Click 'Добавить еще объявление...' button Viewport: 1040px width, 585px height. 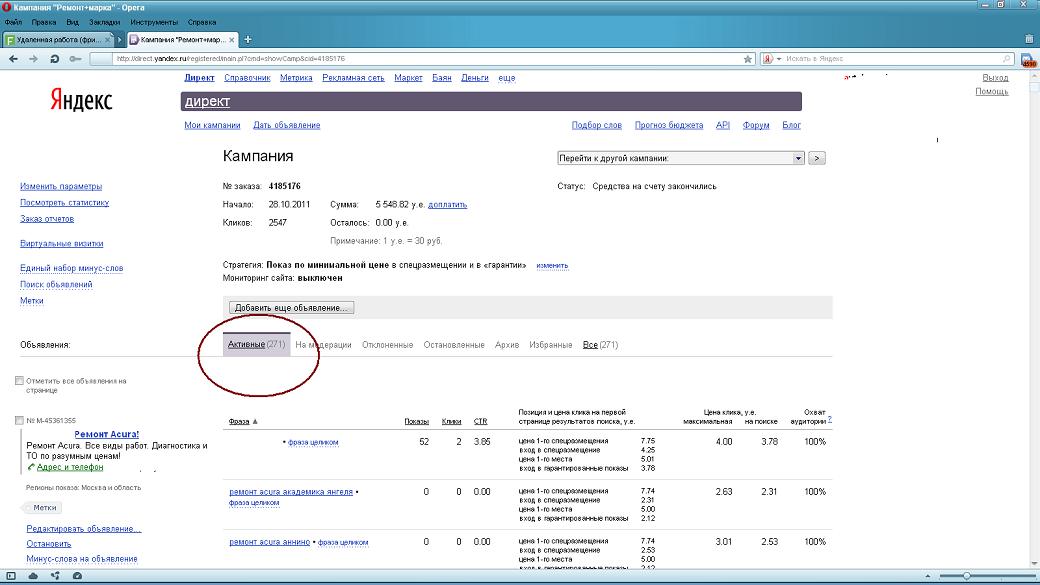(291, 308)
